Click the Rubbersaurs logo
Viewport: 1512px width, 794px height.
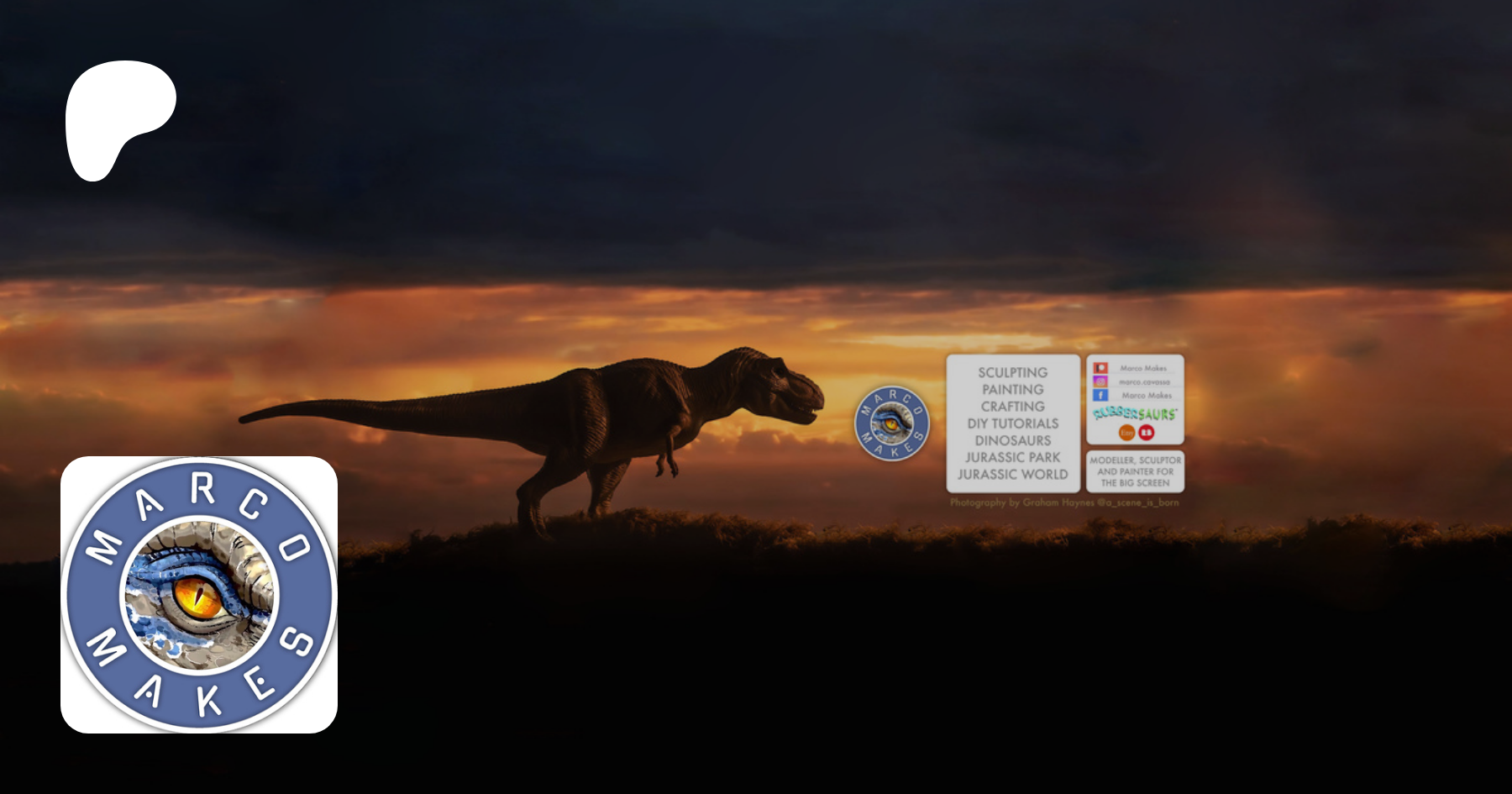(1135, 413)
